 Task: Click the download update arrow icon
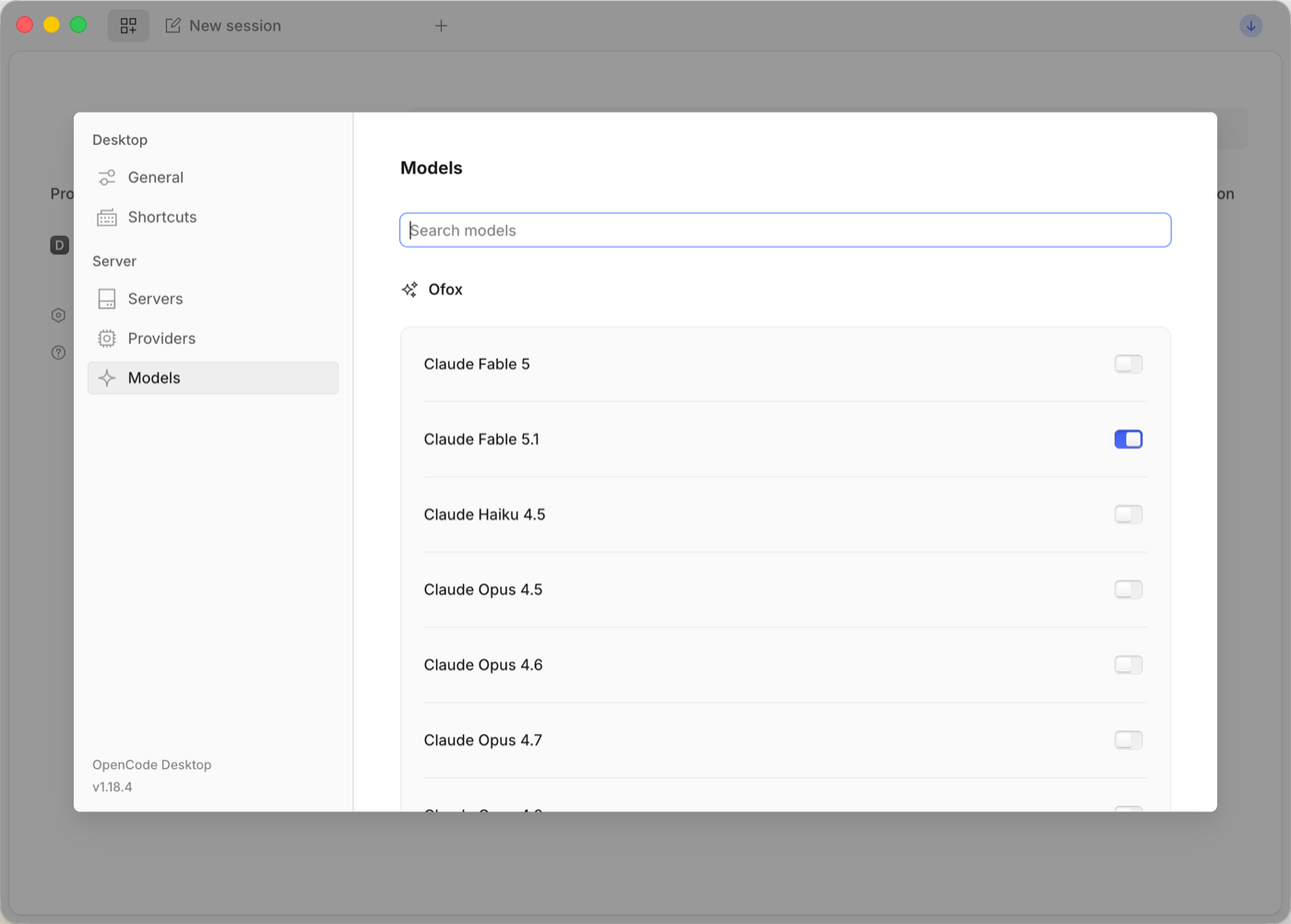point(1251,26)
